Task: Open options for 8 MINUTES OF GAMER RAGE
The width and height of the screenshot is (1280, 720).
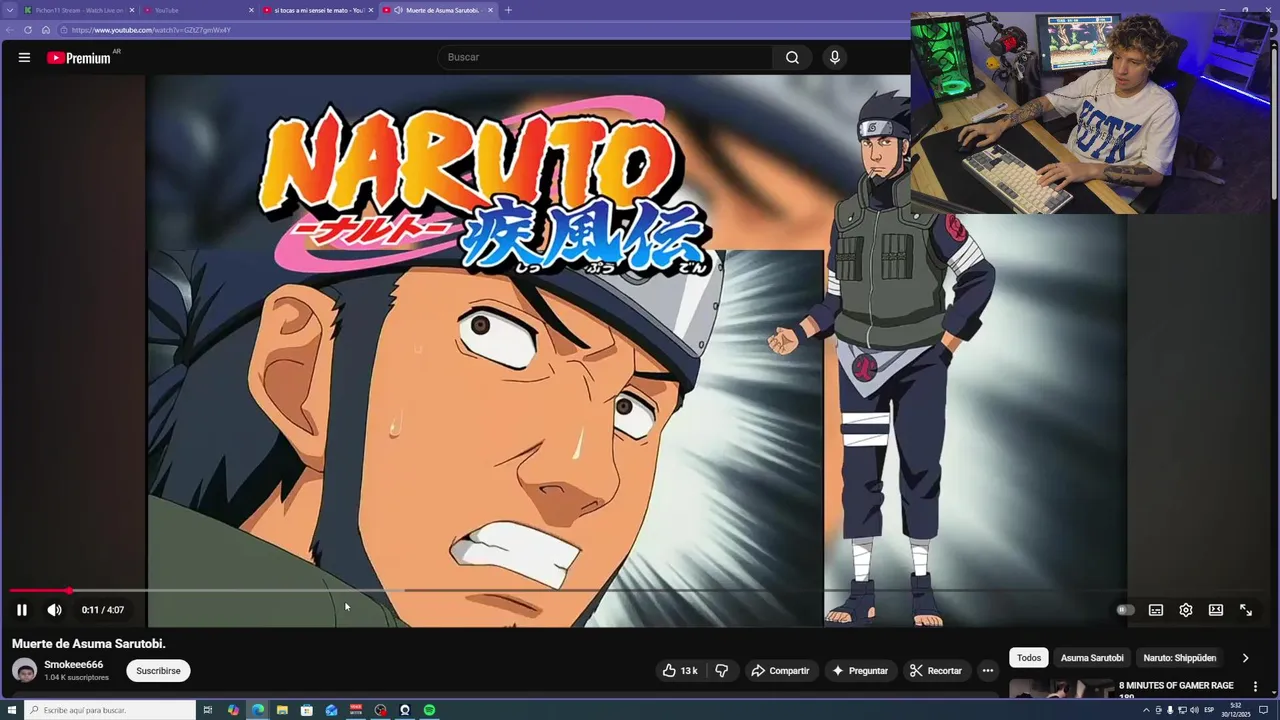Action: pyautogui.click(x=1255, y=687)
